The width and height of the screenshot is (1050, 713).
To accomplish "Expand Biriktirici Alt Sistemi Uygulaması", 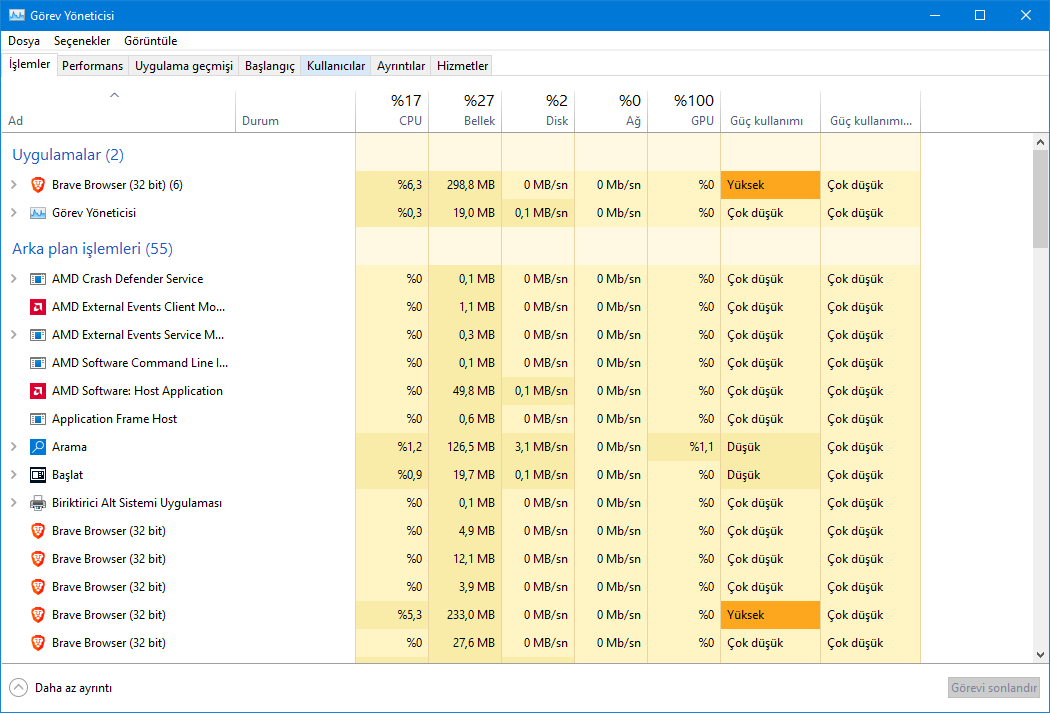I will click(x=13, y=503).
